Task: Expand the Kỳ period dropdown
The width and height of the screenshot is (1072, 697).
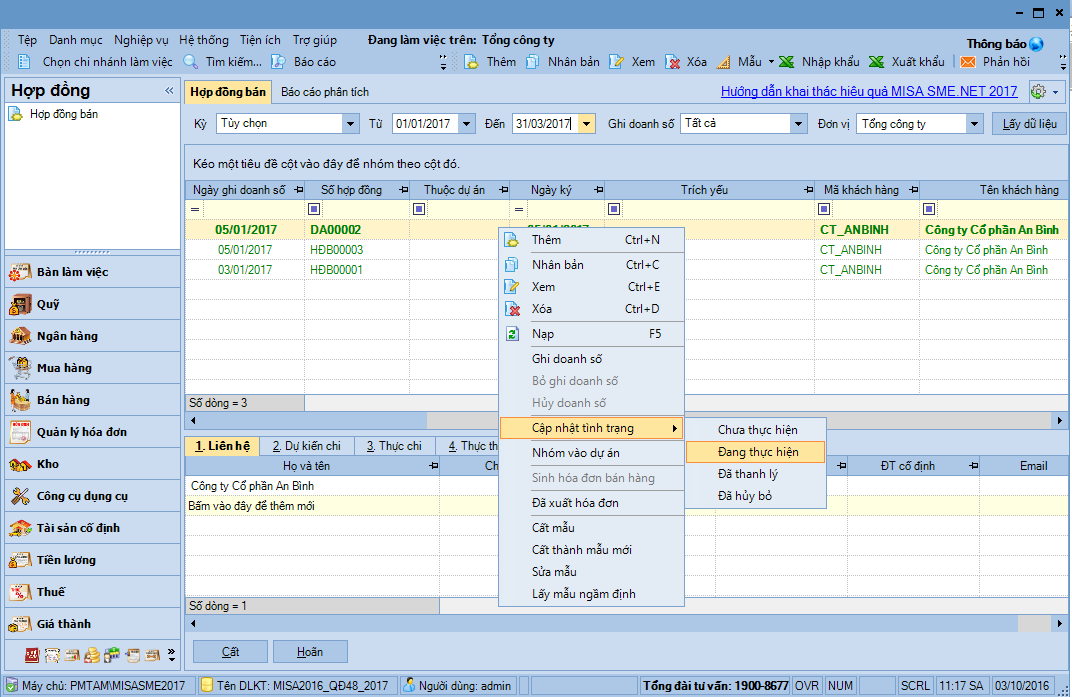Action: coord(350,124)
